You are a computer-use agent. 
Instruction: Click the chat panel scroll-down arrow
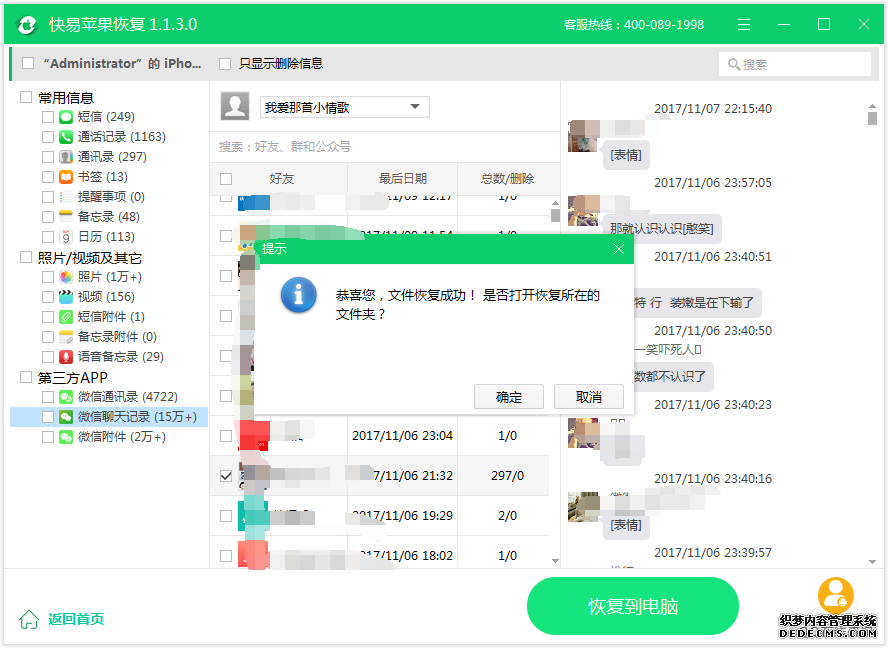click(x=872, y=561)
